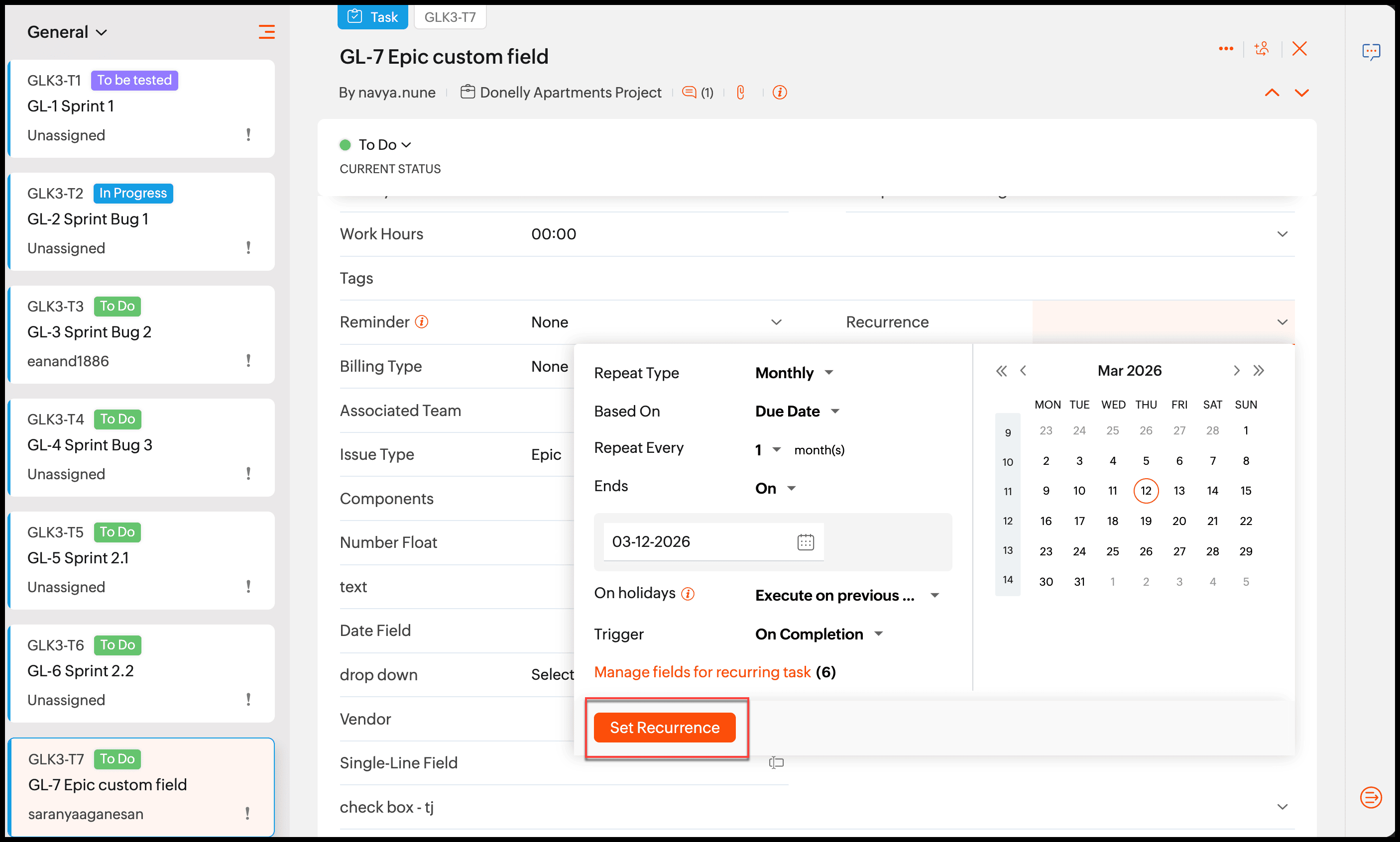
Task: Open the three-dots more options menu
Action: 1225,49
